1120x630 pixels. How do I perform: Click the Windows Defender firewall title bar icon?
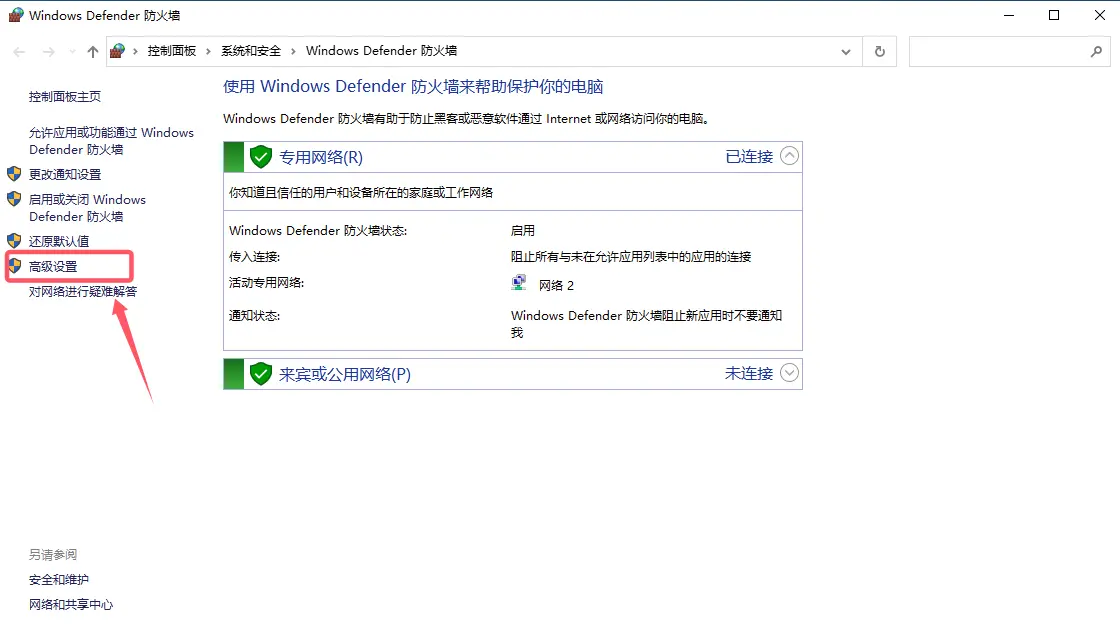pos(15,15)
